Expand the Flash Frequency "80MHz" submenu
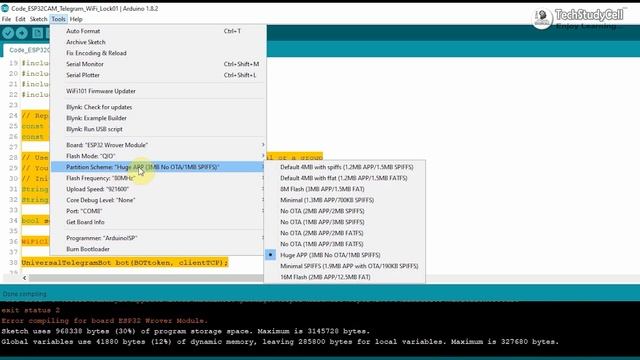 click(x=158, y=178)
